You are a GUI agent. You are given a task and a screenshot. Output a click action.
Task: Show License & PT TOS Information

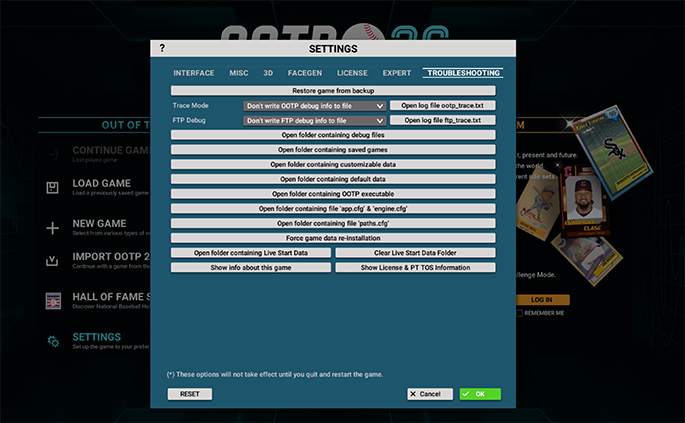coord(415,267)
